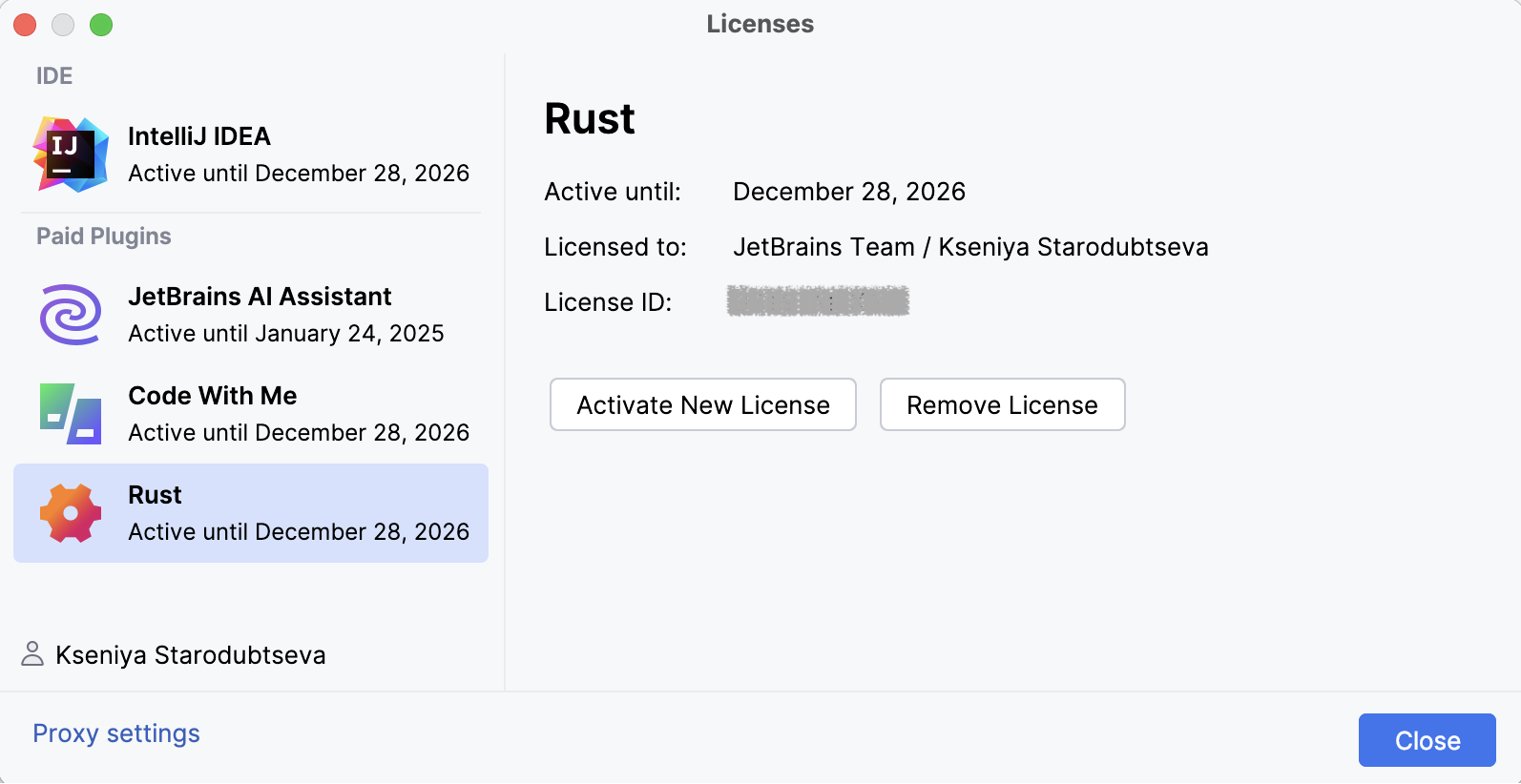
Task: Select IntelliJ IDEA license entry
Action: pyautogui.click(x=298, y=155)
